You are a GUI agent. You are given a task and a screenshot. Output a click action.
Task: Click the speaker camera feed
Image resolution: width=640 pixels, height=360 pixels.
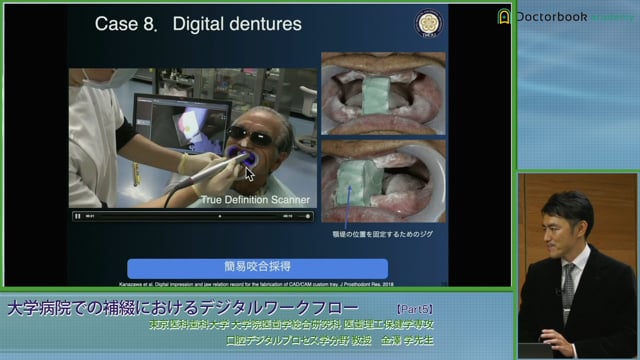[x=578, y=266]
